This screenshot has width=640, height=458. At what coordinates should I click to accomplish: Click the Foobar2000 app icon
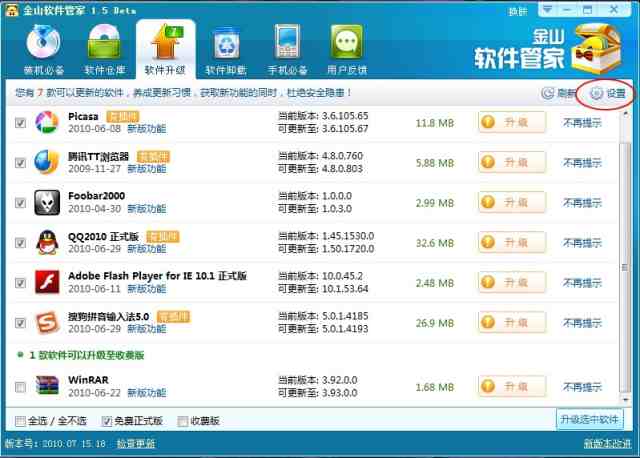47,202
